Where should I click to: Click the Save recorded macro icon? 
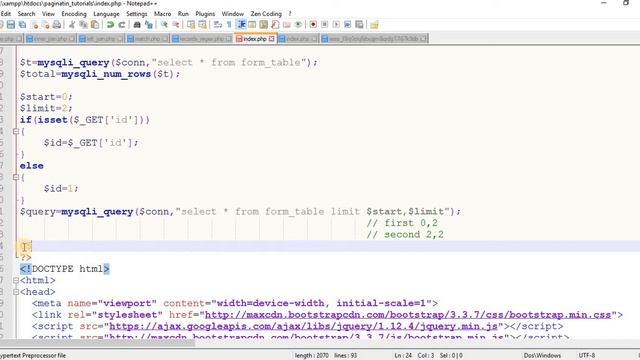point(359,25)
